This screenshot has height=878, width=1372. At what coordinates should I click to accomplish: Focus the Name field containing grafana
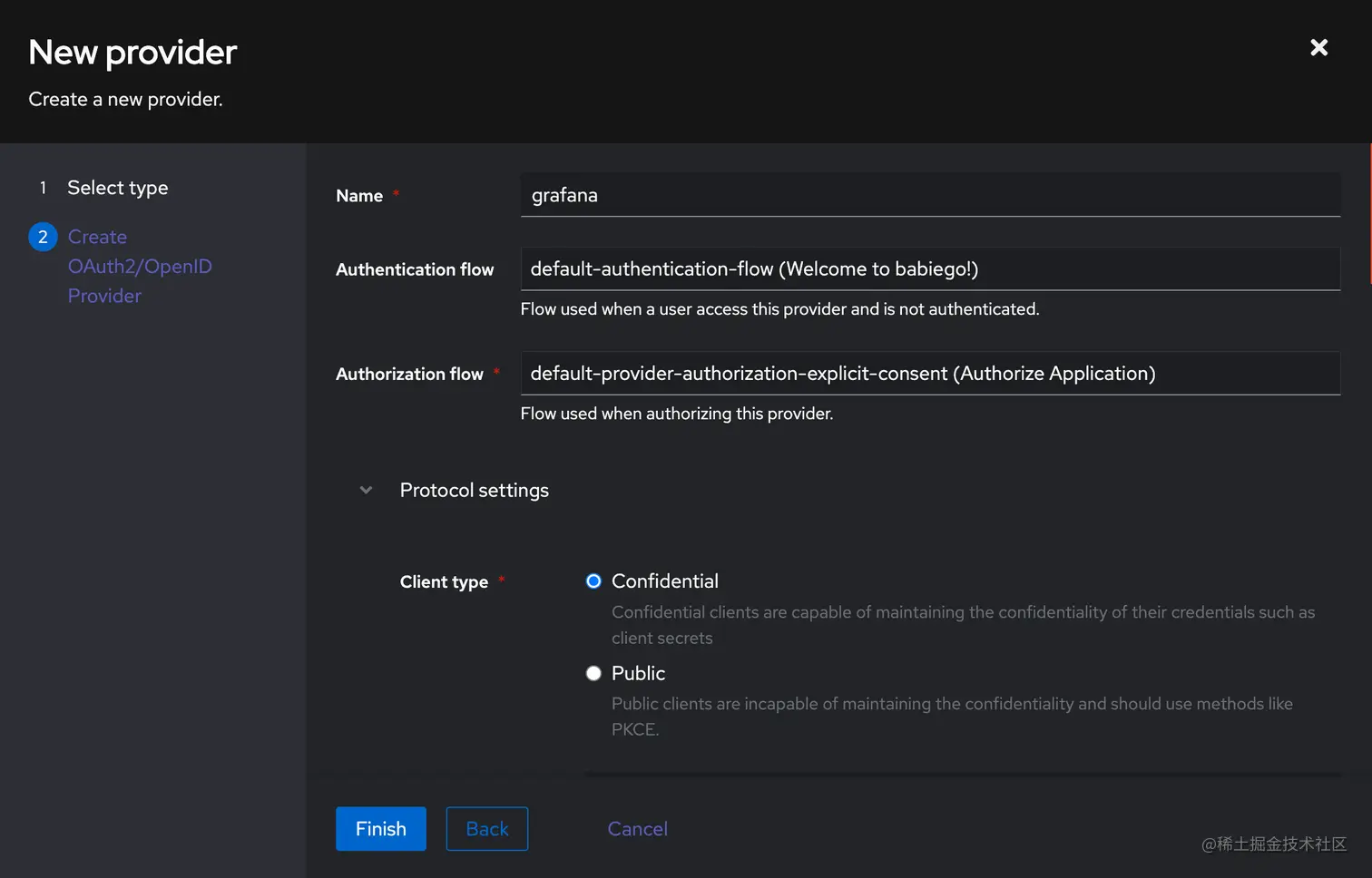tap(929, 195)
